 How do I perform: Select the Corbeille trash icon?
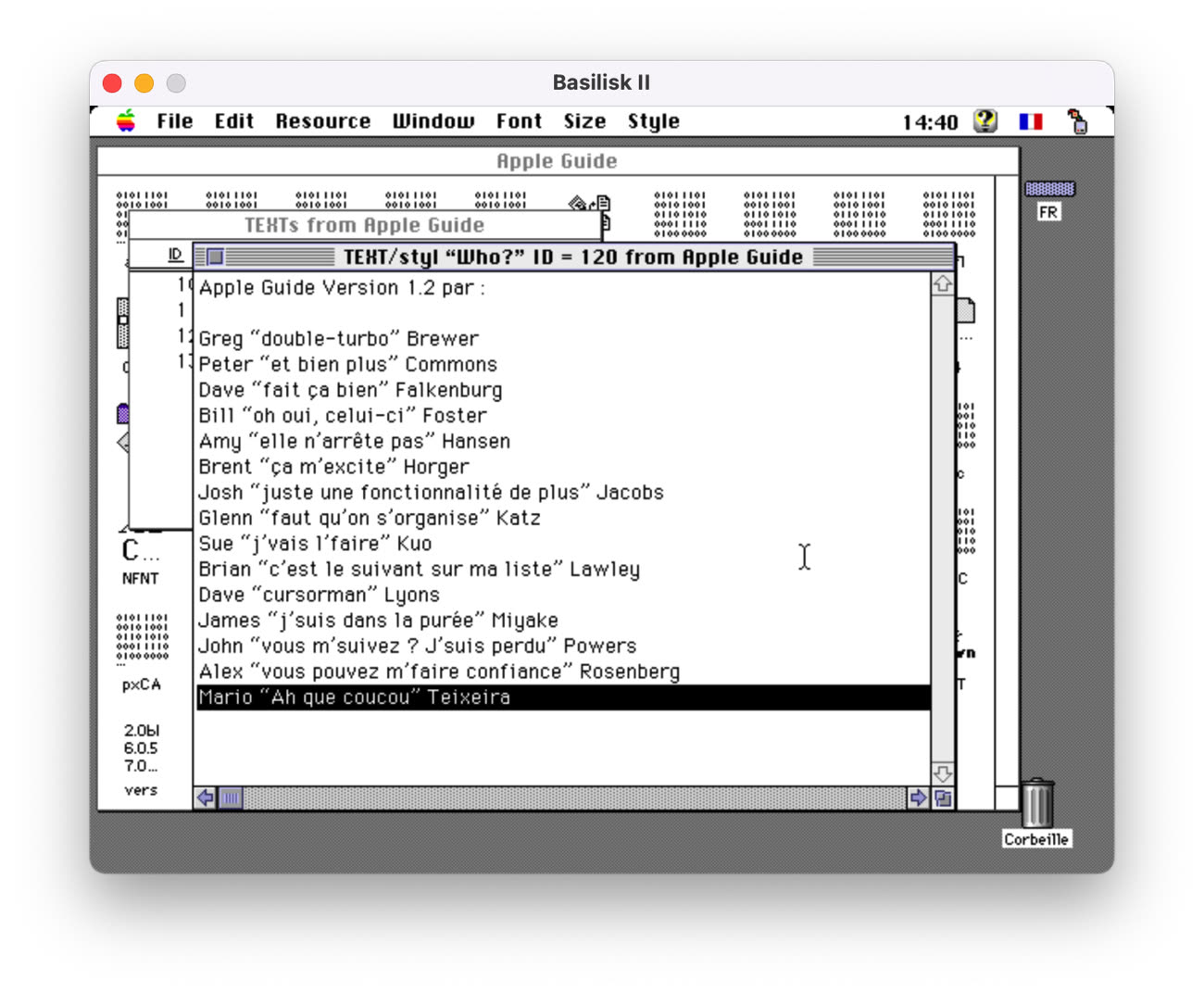point(1036,812)
